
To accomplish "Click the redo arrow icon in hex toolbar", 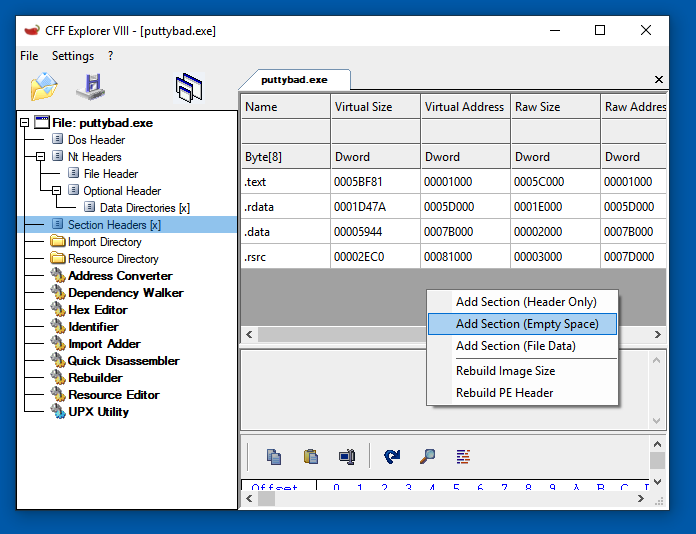I will click(x=392, y=456).
